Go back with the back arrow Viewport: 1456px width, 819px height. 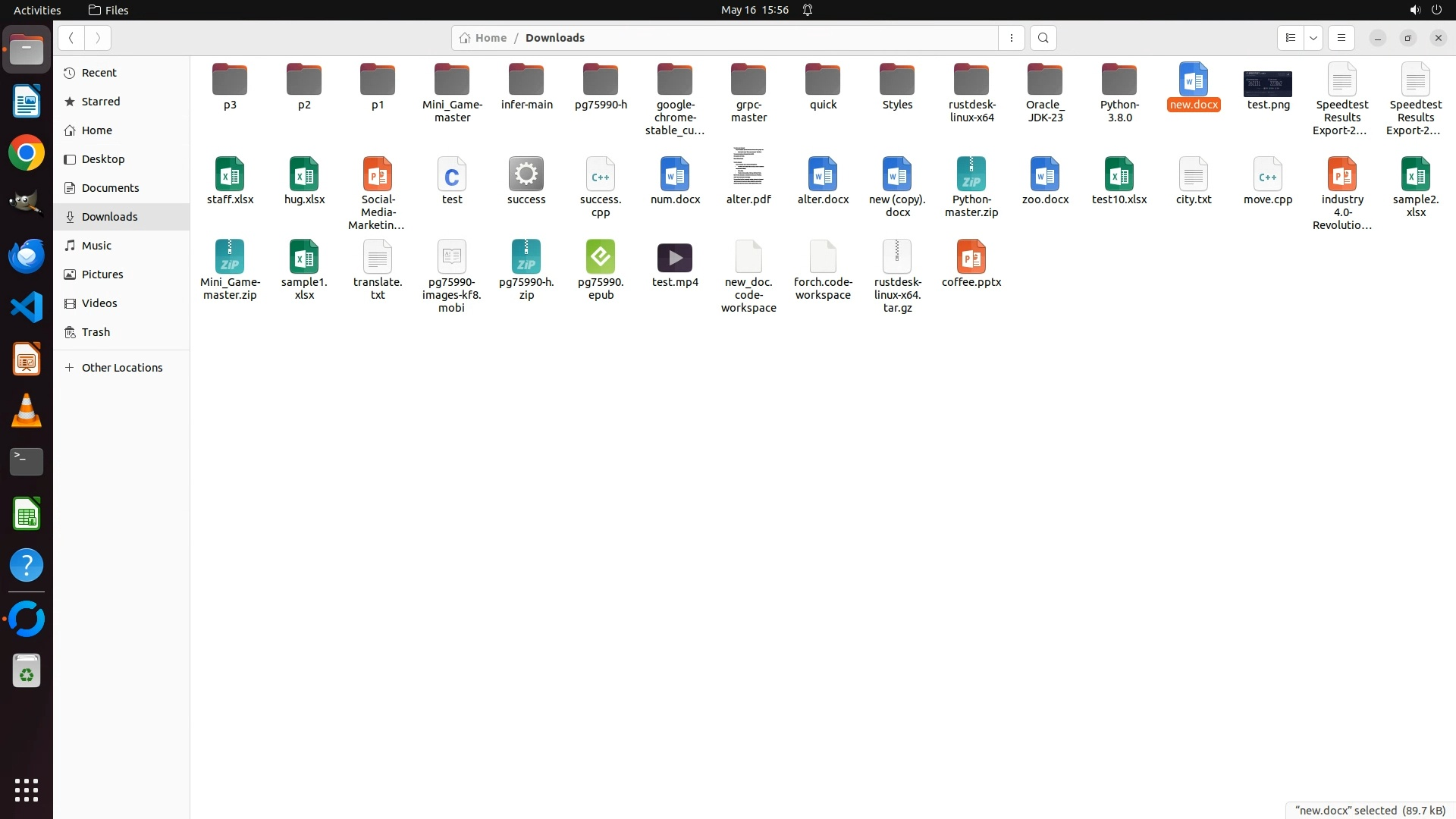click(71, 38)
